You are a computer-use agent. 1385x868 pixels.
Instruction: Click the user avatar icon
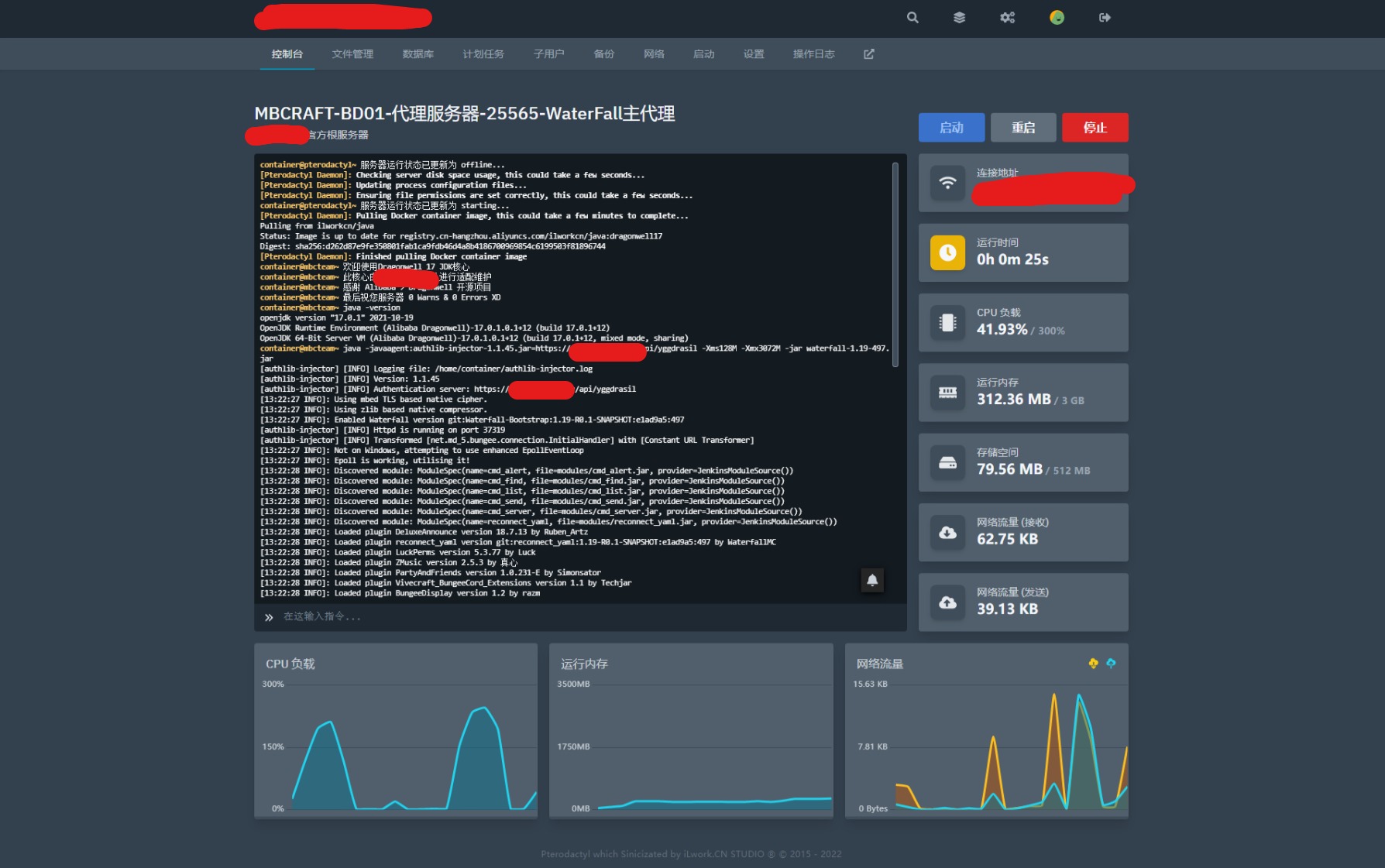coord(1057,18)
